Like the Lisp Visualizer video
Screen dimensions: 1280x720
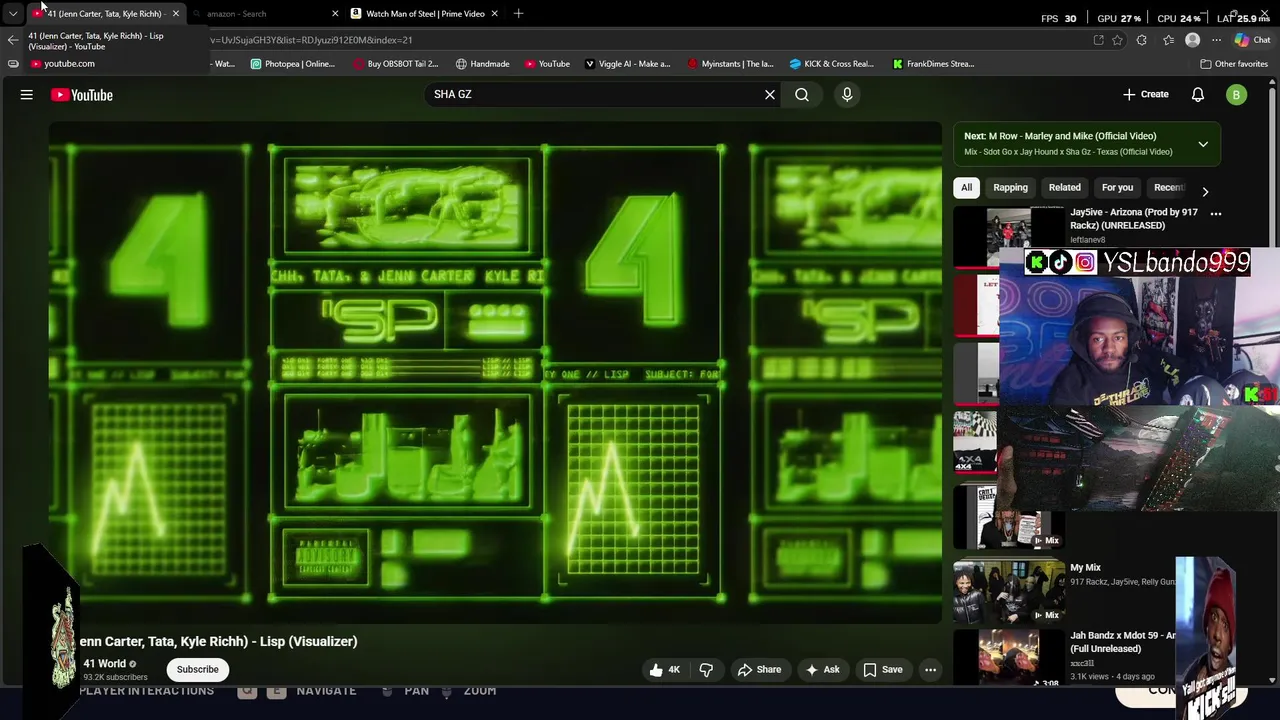(x=665, y=670)
